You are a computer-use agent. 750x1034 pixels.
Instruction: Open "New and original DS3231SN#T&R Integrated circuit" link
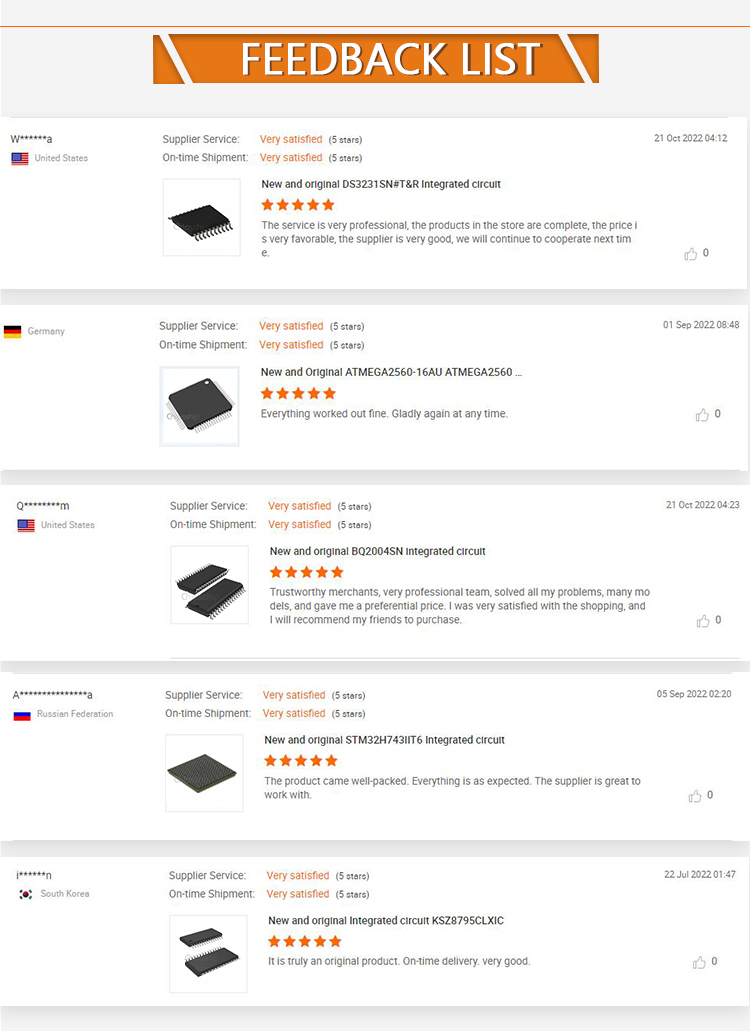coord(381,184)
